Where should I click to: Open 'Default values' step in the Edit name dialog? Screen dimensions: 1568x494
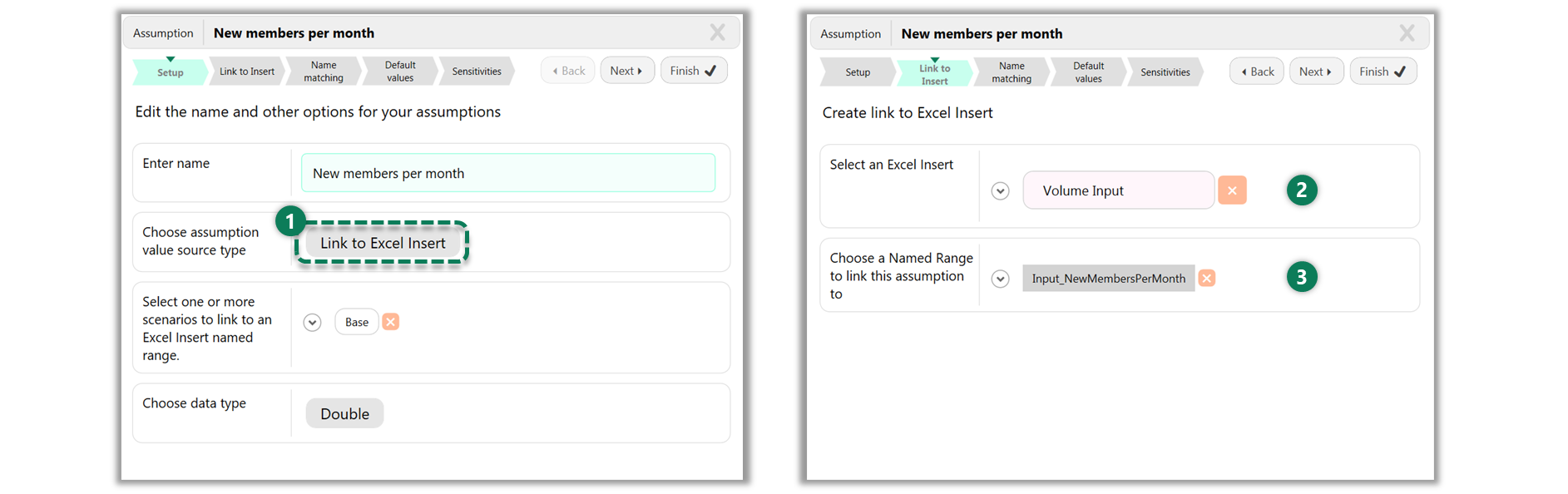(x=400, y=72)
